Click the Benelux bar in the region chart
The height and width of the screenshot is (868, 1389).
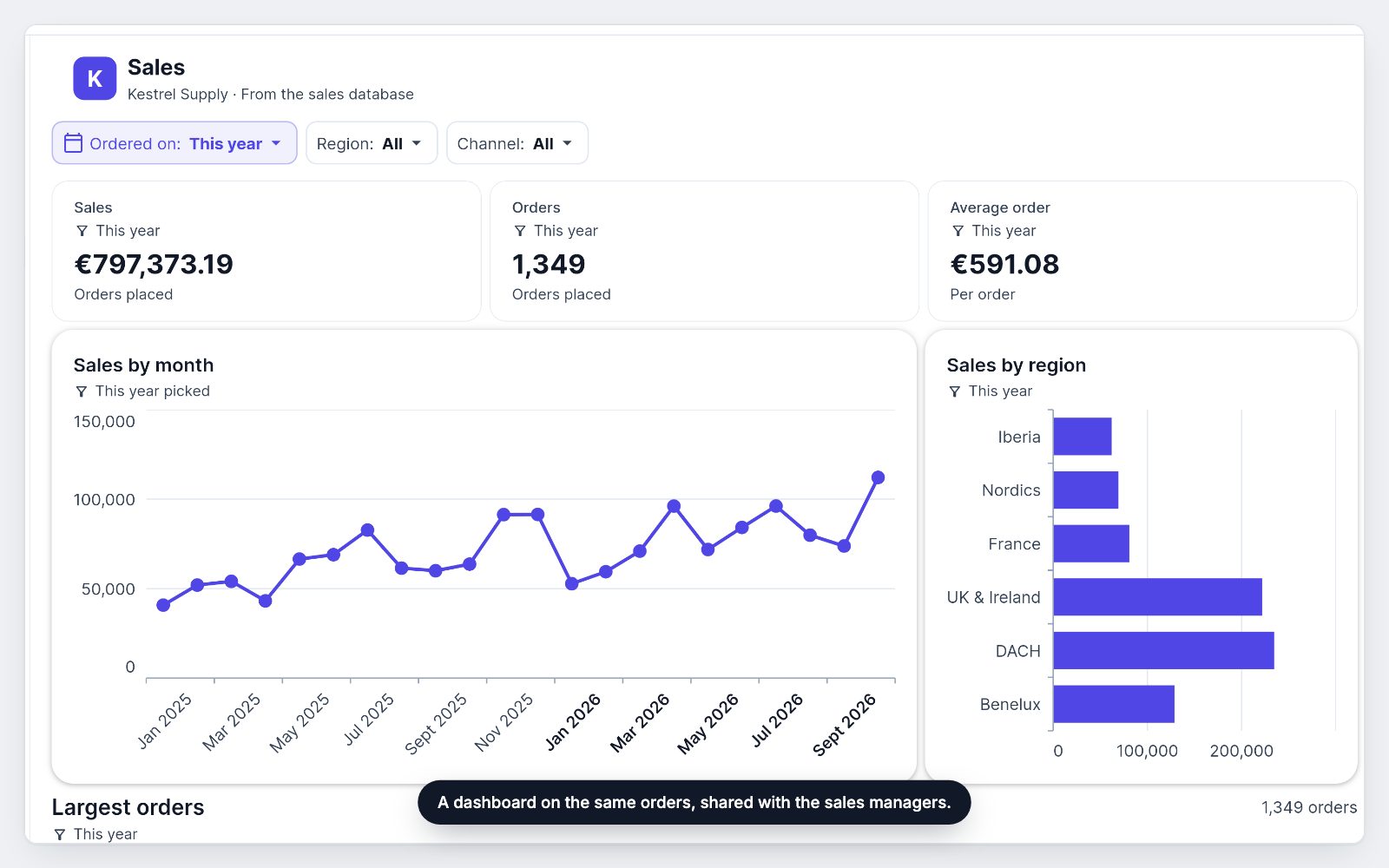[x=1114, y=704]
